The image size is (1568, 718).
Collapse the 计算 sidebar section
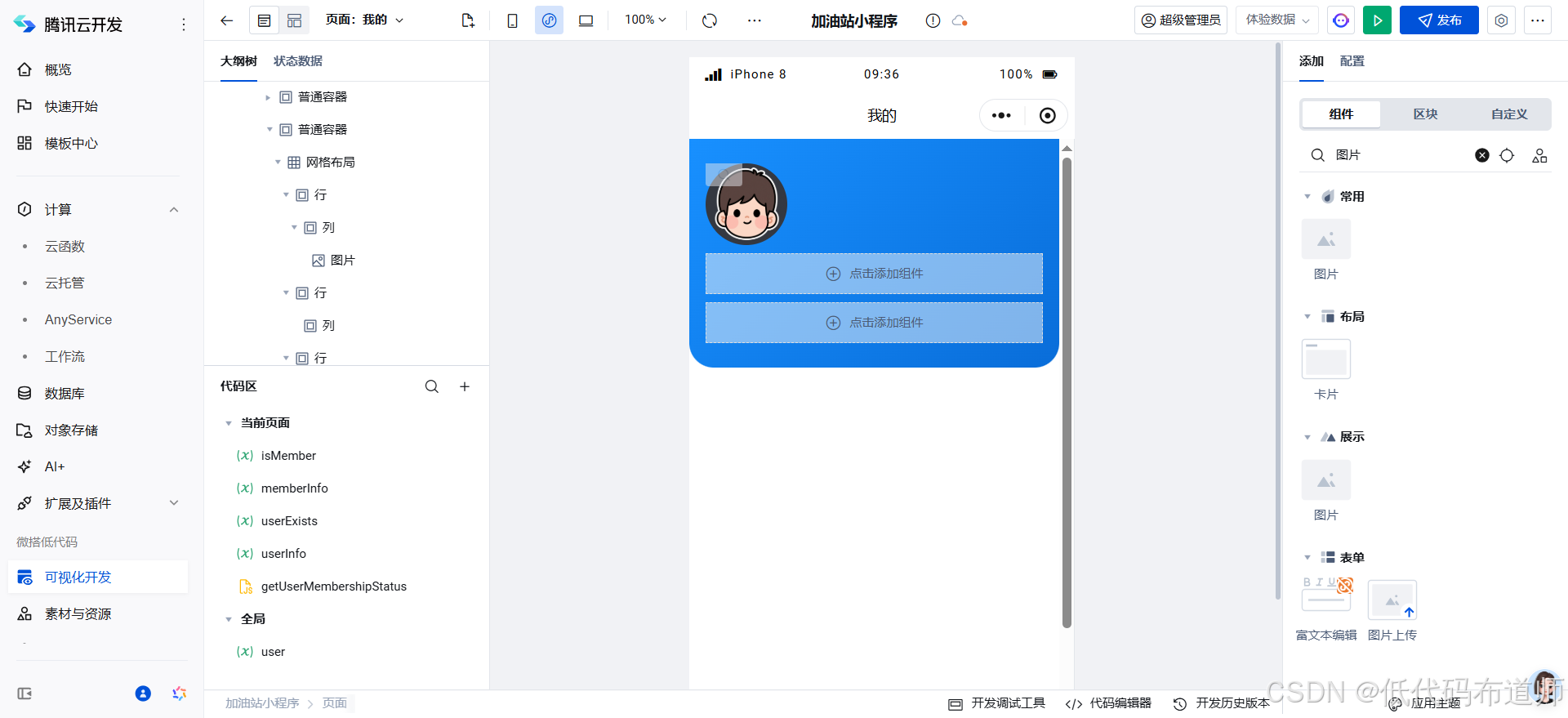coord(174,210)
